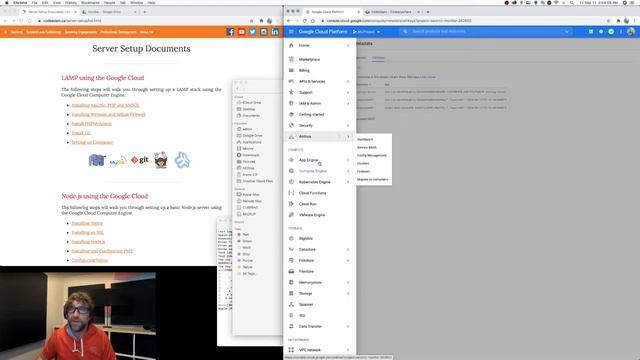Open the Security icon in sidebar
Image resolution: width=640 pixels, height=360 pixels.
coord(291,125)
